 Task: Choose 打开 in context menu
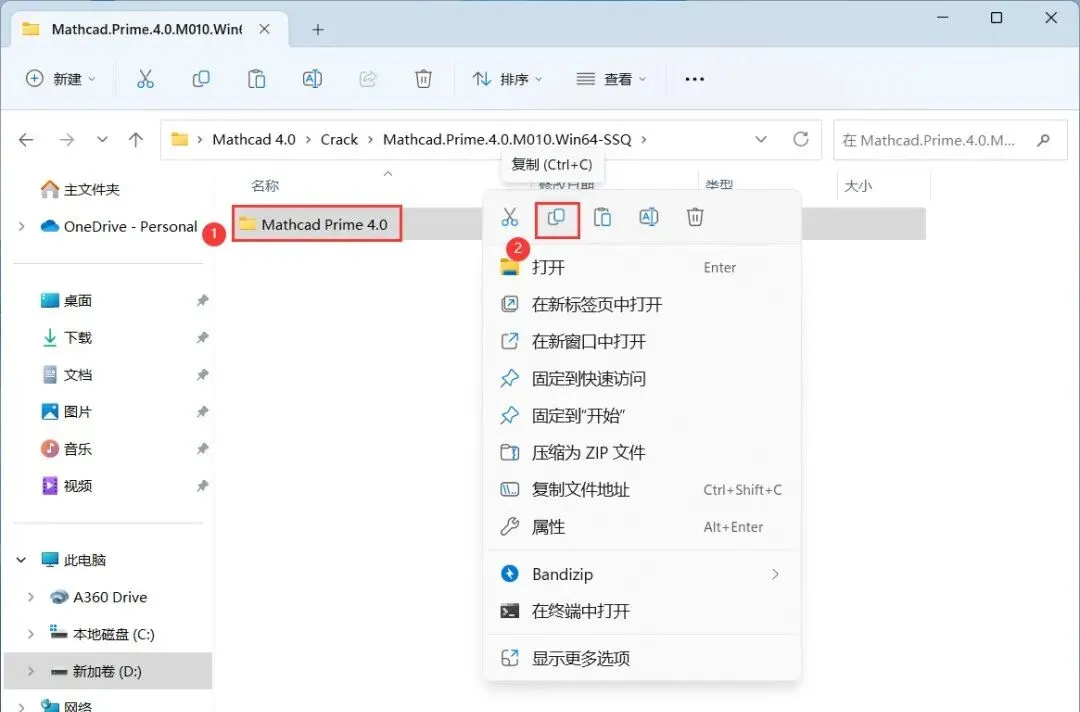(x=642, y=267)
